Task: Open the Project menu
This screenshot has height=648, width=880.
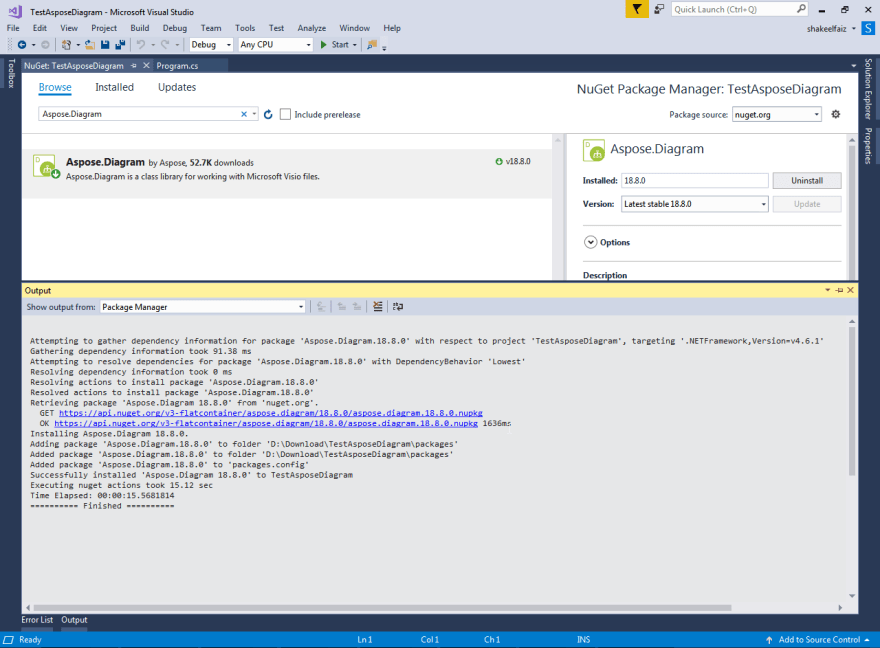Action: click(x=104, y=28)
